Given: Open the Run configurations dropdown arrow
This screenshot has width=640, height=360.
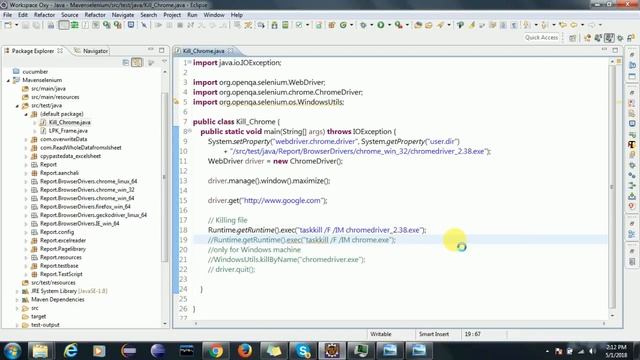Looking at the screenshot, I should tap(389, 25).
